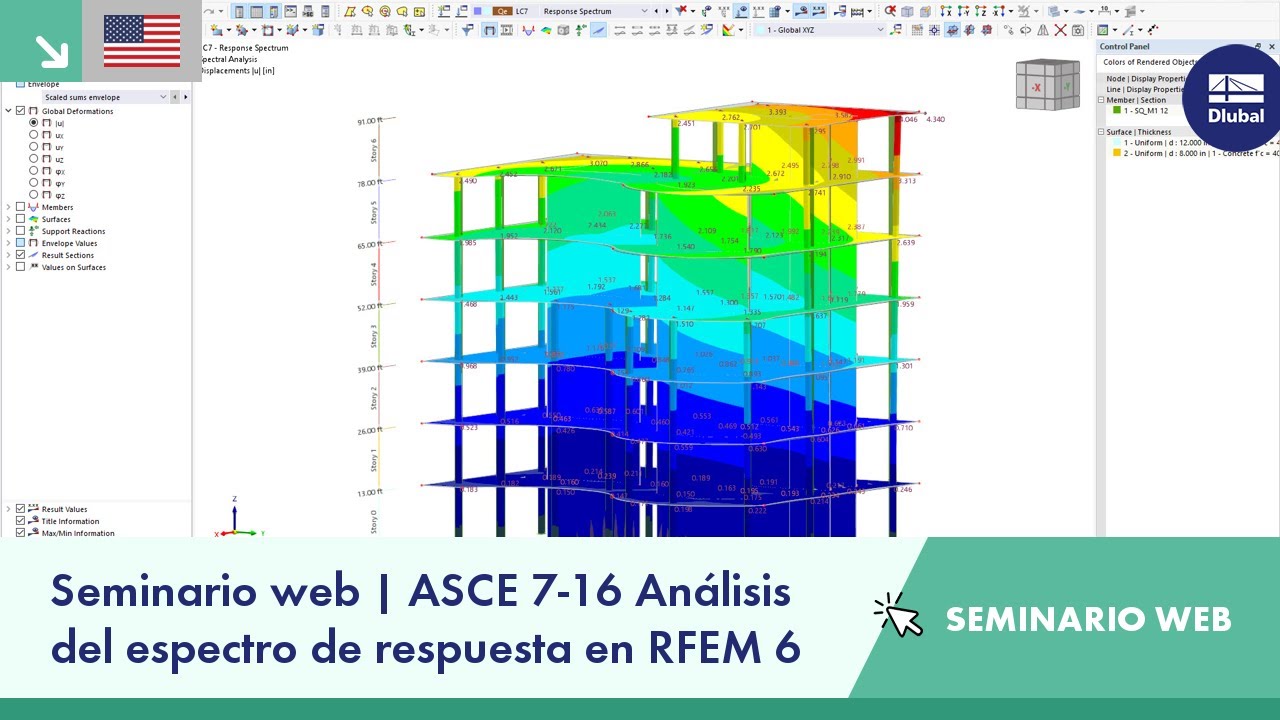This screenshot has height=720, width=1280.
Task: Select 'Node | Display Properties' row
Action: click(x=1146, y=78)
